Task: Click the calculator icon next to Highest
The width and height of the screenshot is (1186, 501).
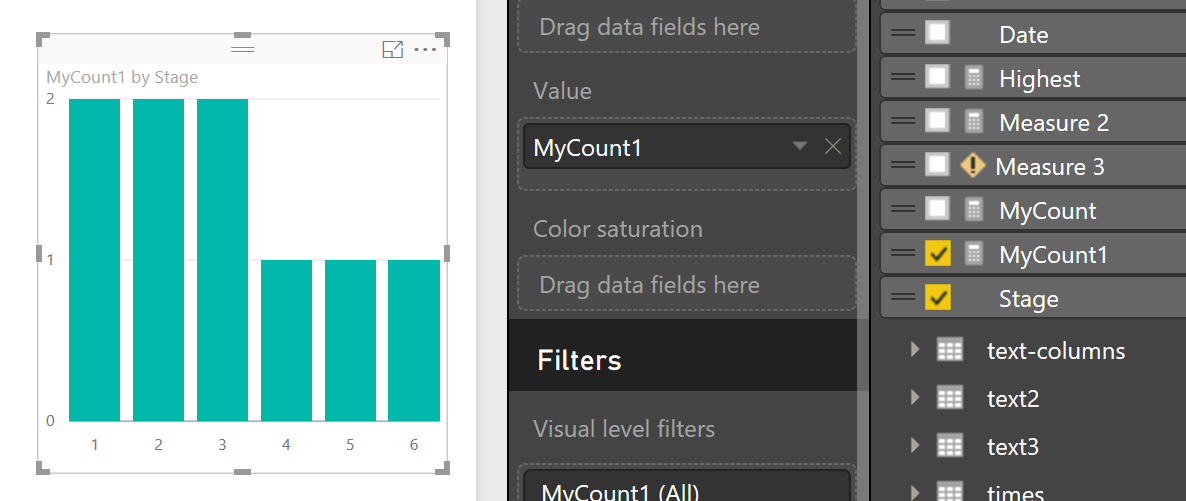Action: tap(974, 78)
